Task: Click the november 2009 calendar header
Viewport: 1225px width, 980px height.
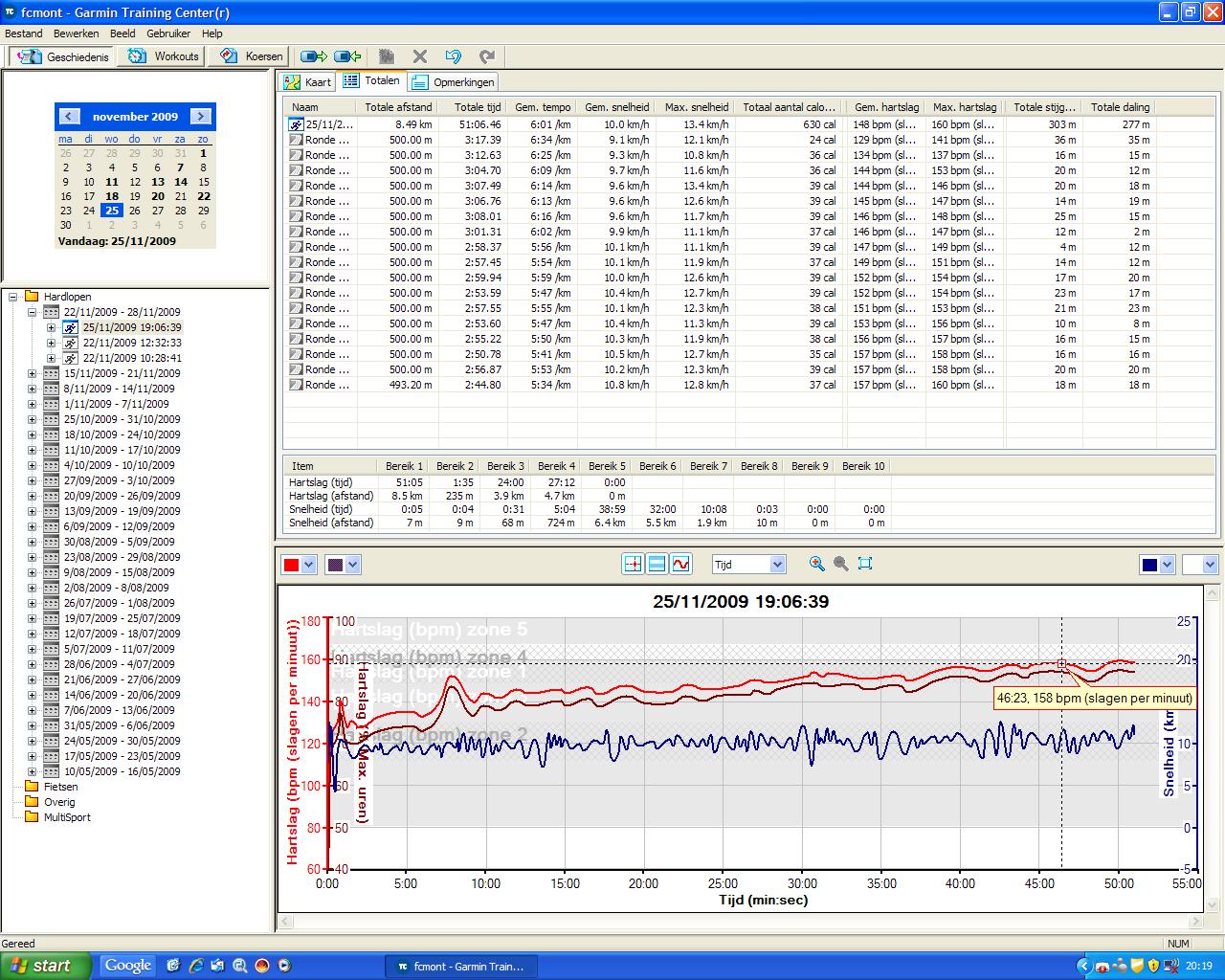Action: [135, 116]
